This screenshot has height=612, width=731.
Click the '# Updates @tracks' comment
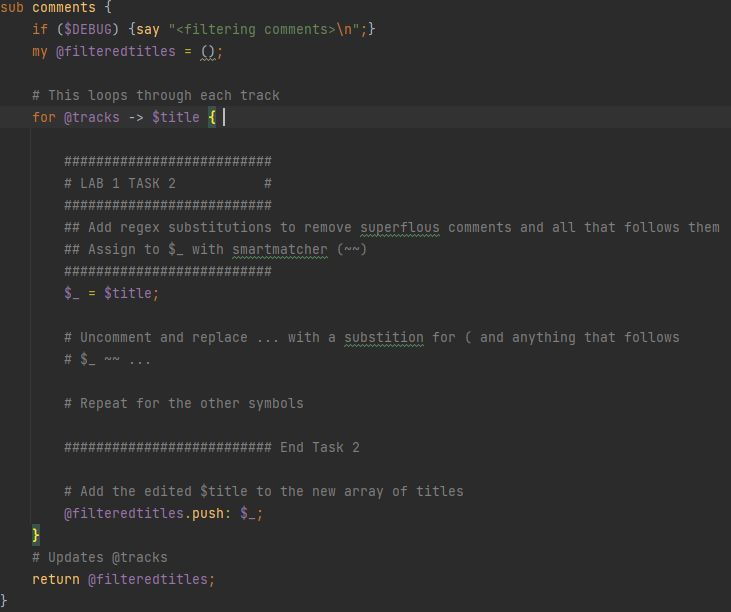(100, 557)
